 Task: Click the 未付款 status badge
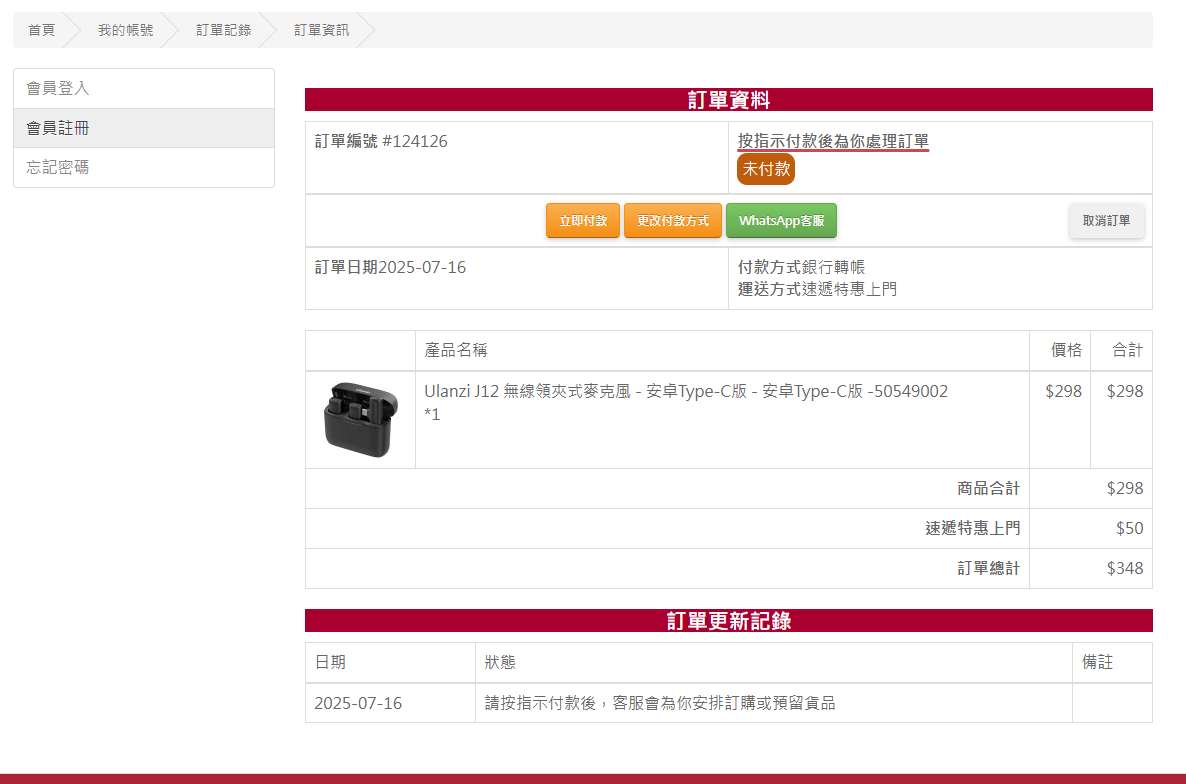point(765,169)
